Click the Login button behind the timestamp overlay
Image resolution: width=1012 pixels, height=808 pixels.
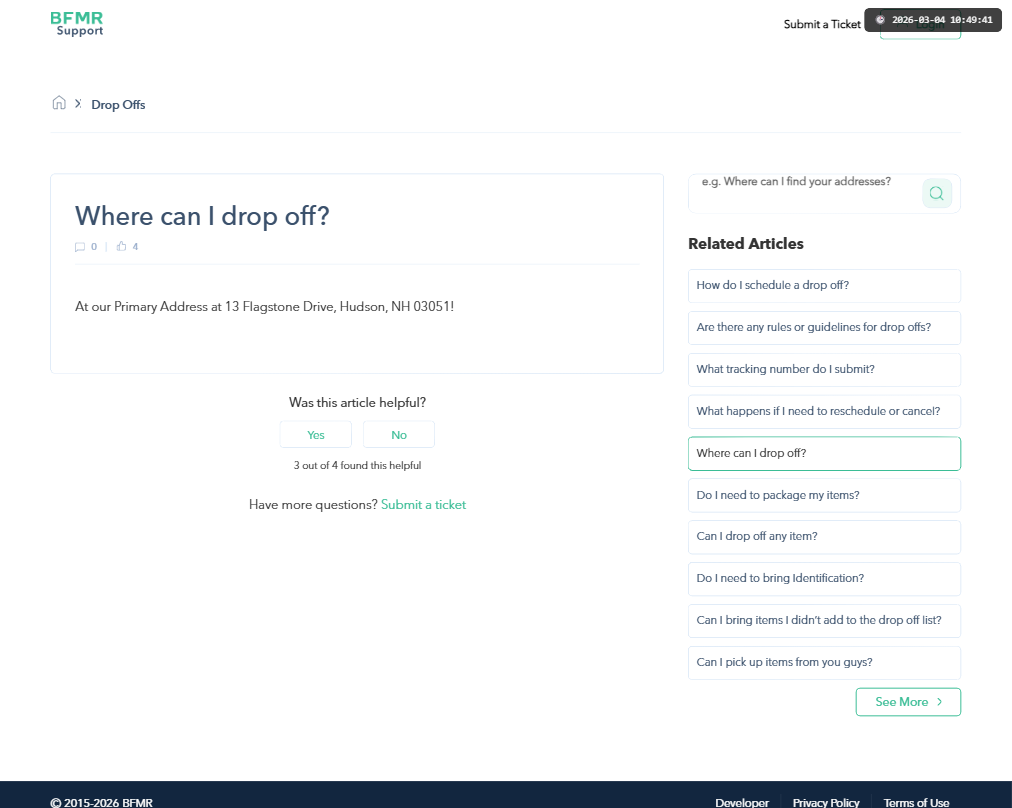[920, 25]
